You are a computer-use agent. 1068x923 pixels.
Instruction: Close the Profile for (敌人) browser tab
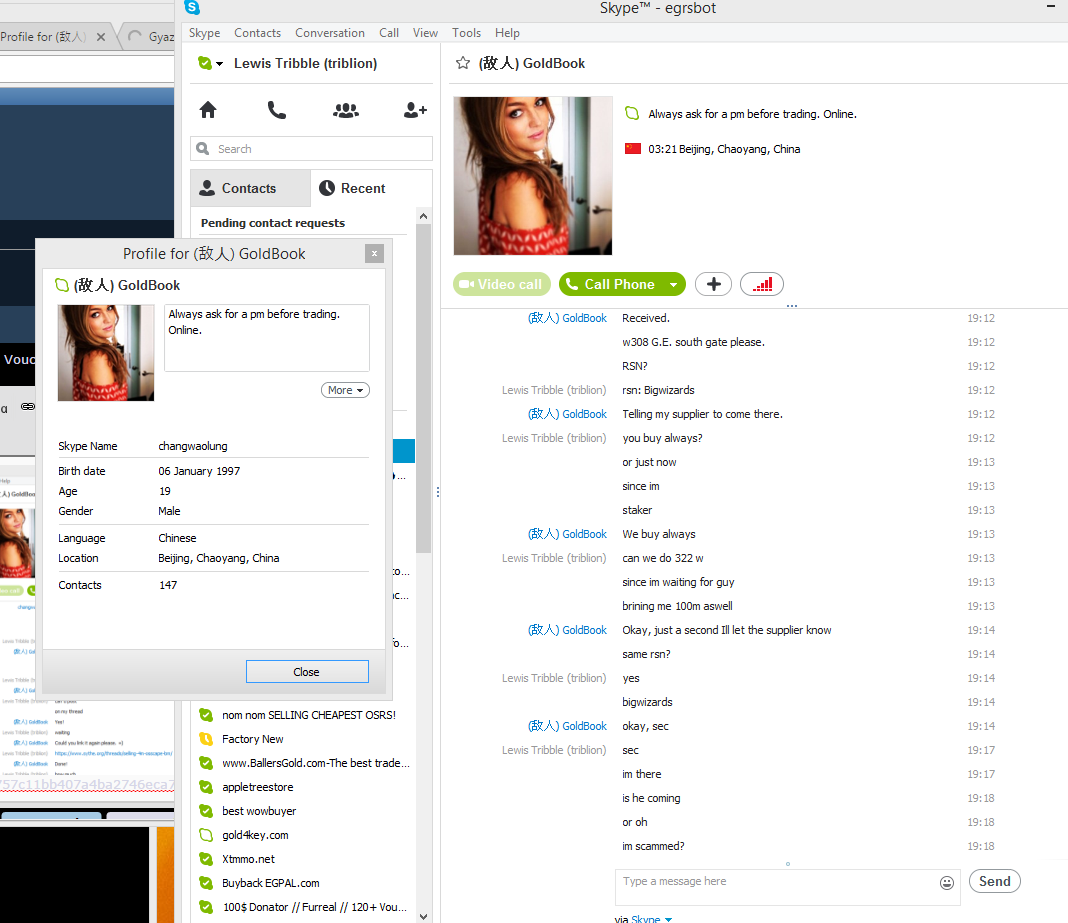tap(101, 37)
